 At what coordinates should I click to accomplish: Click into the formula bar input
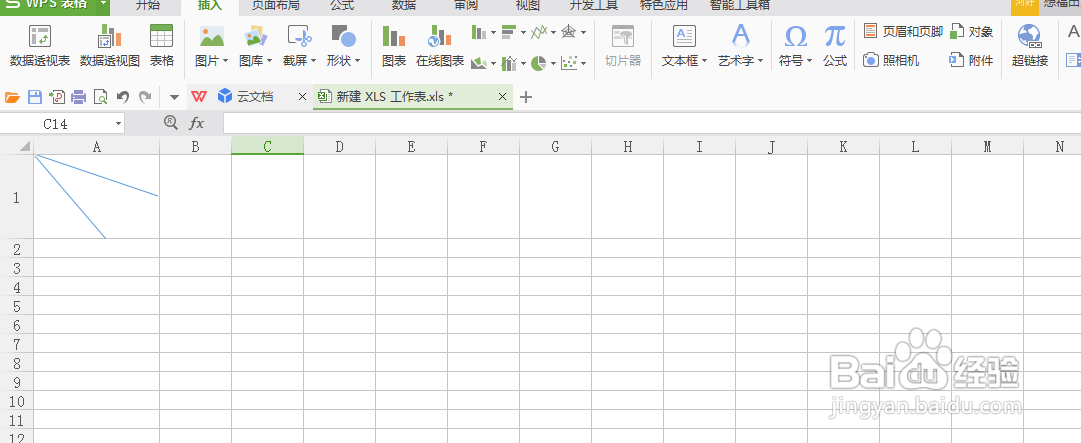651,123
